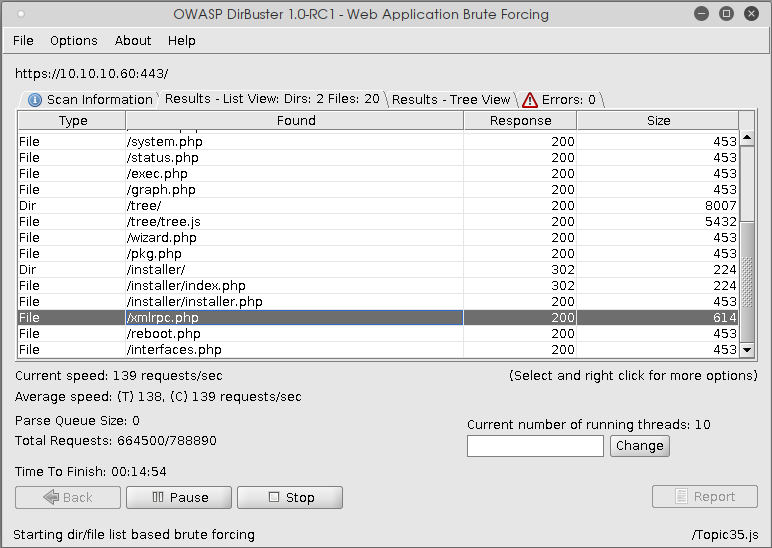Click the highlighted /xmlrpc.php entry
Viewport: 772px width, 548px height.
294,318
